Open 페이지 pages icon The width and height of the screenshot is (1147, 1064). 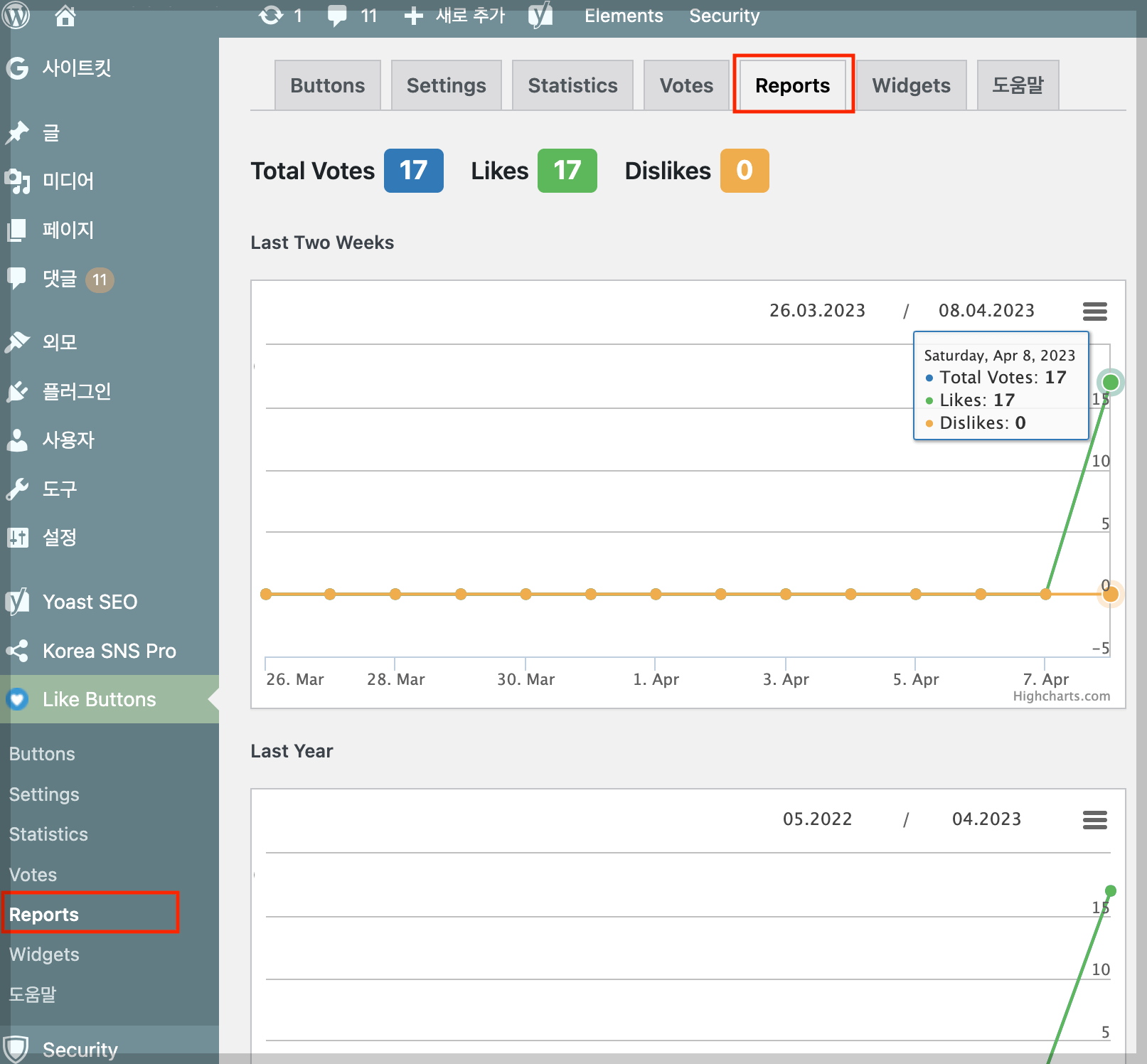[x=17, y=230]
